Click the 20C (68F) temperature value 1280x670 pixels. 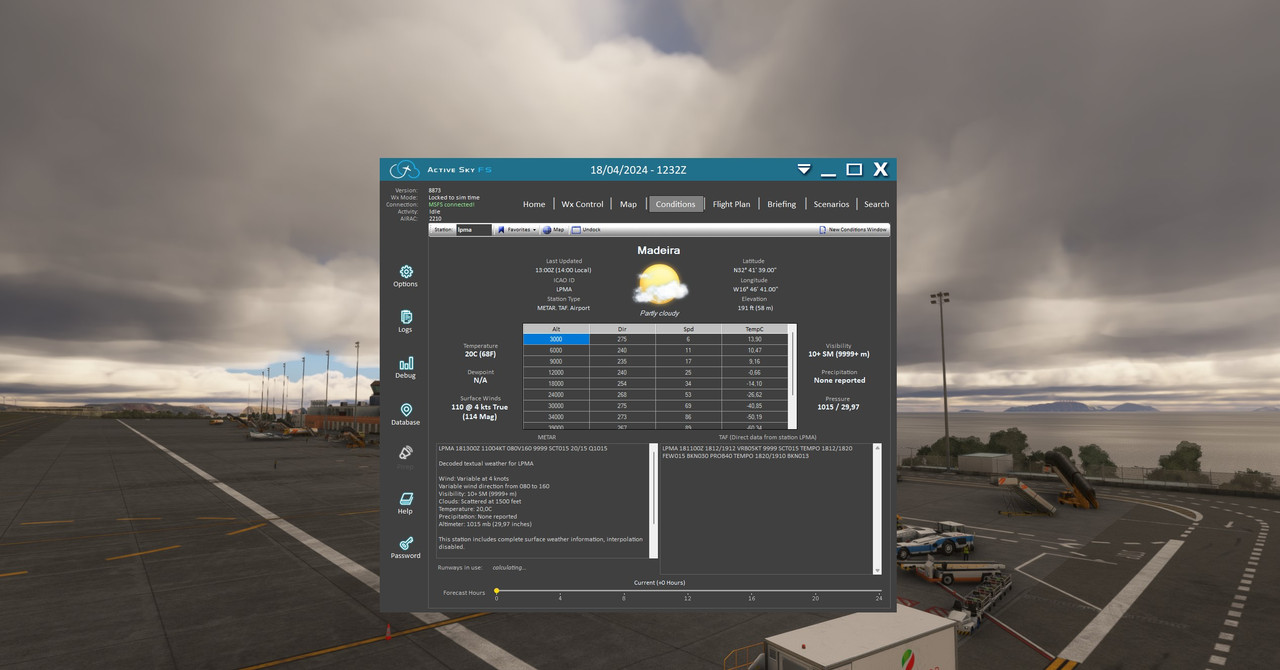pyautogui.click(x=480, y=354)
